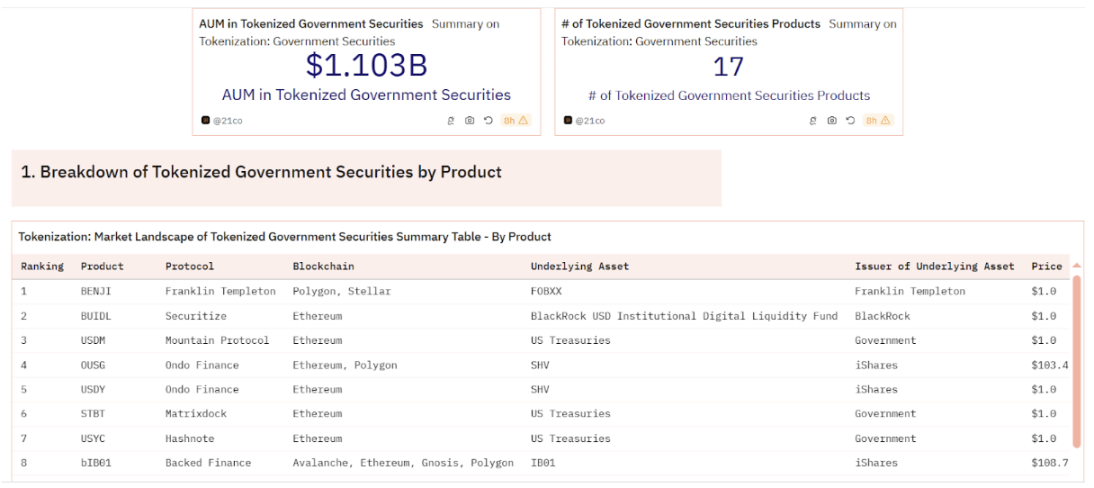This screenshot has width=1094, height=488.
Task: Click the USYC product cell
Action: point(93,438)
